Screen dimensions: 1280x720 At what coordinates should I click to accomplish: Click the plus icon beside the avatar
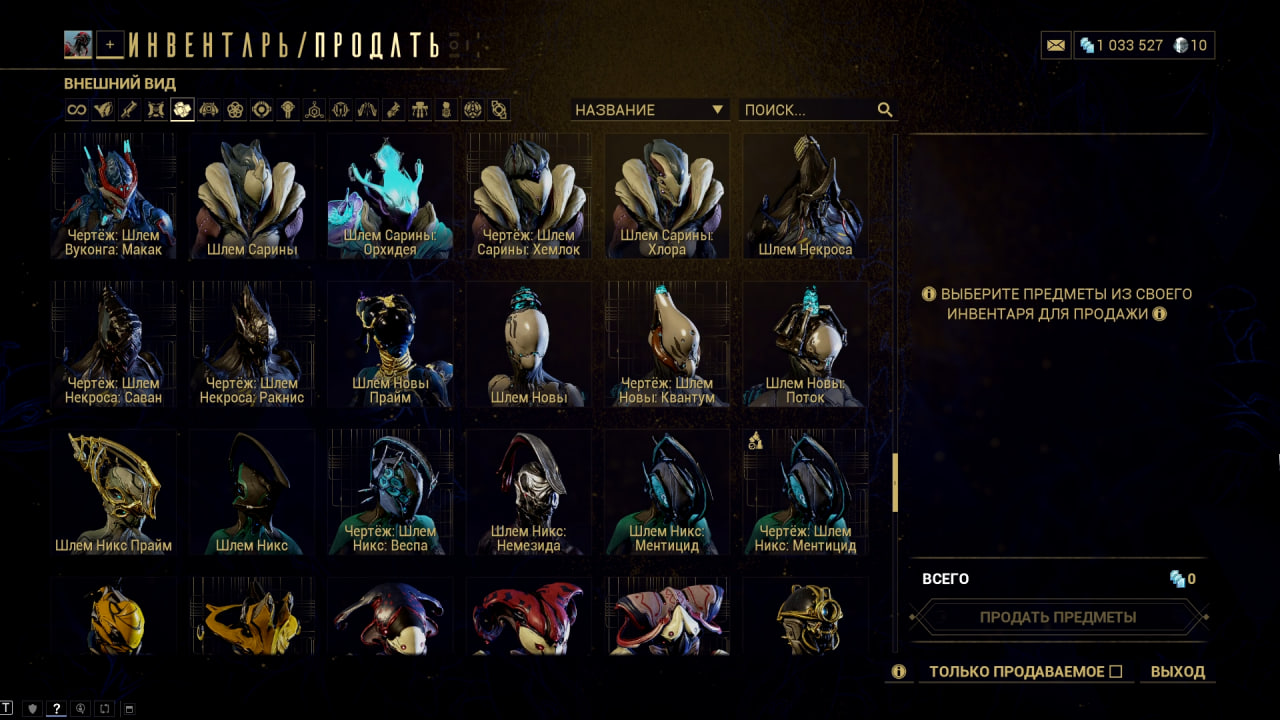tap(110, 44)
